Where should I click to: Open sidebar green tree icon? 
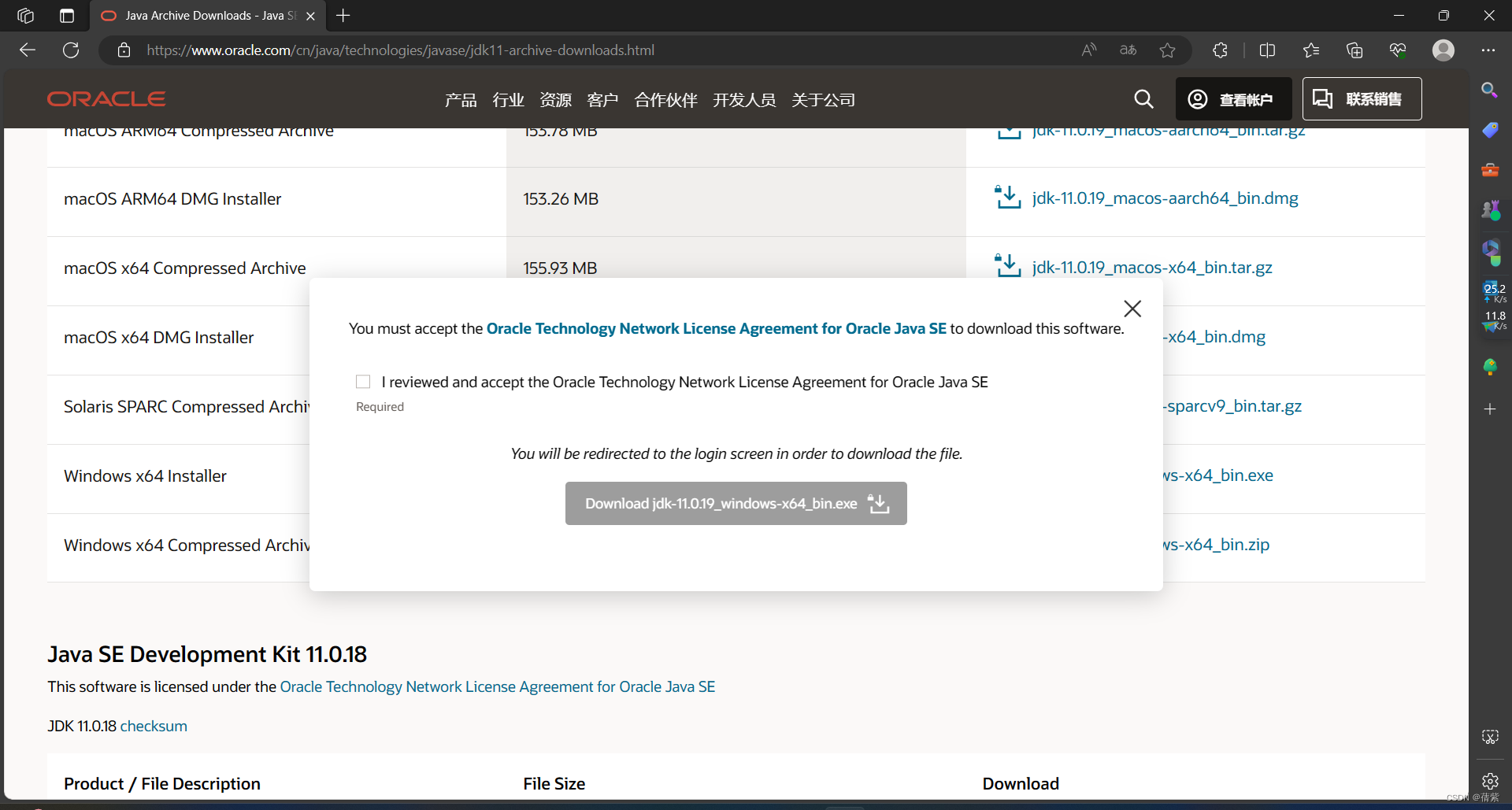1489,368
